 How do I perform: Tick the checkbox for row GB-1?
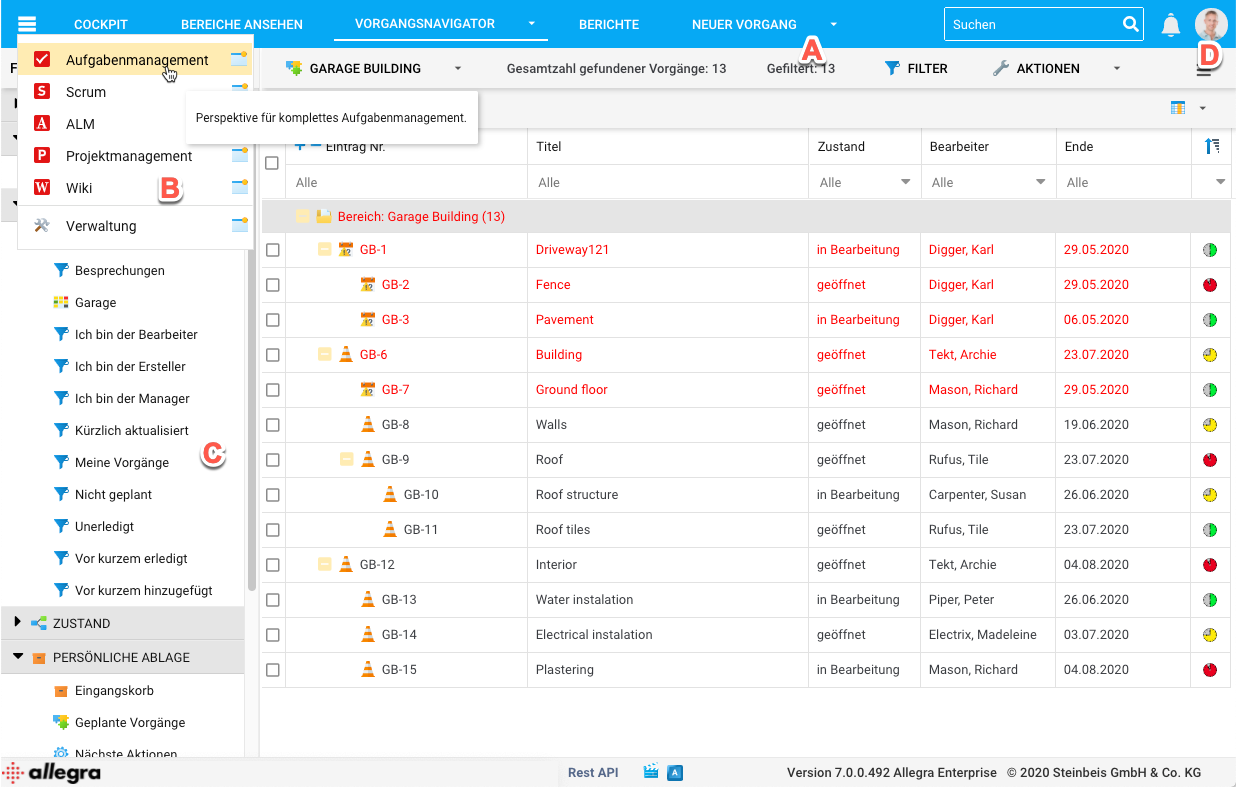[x=273, y=250]
